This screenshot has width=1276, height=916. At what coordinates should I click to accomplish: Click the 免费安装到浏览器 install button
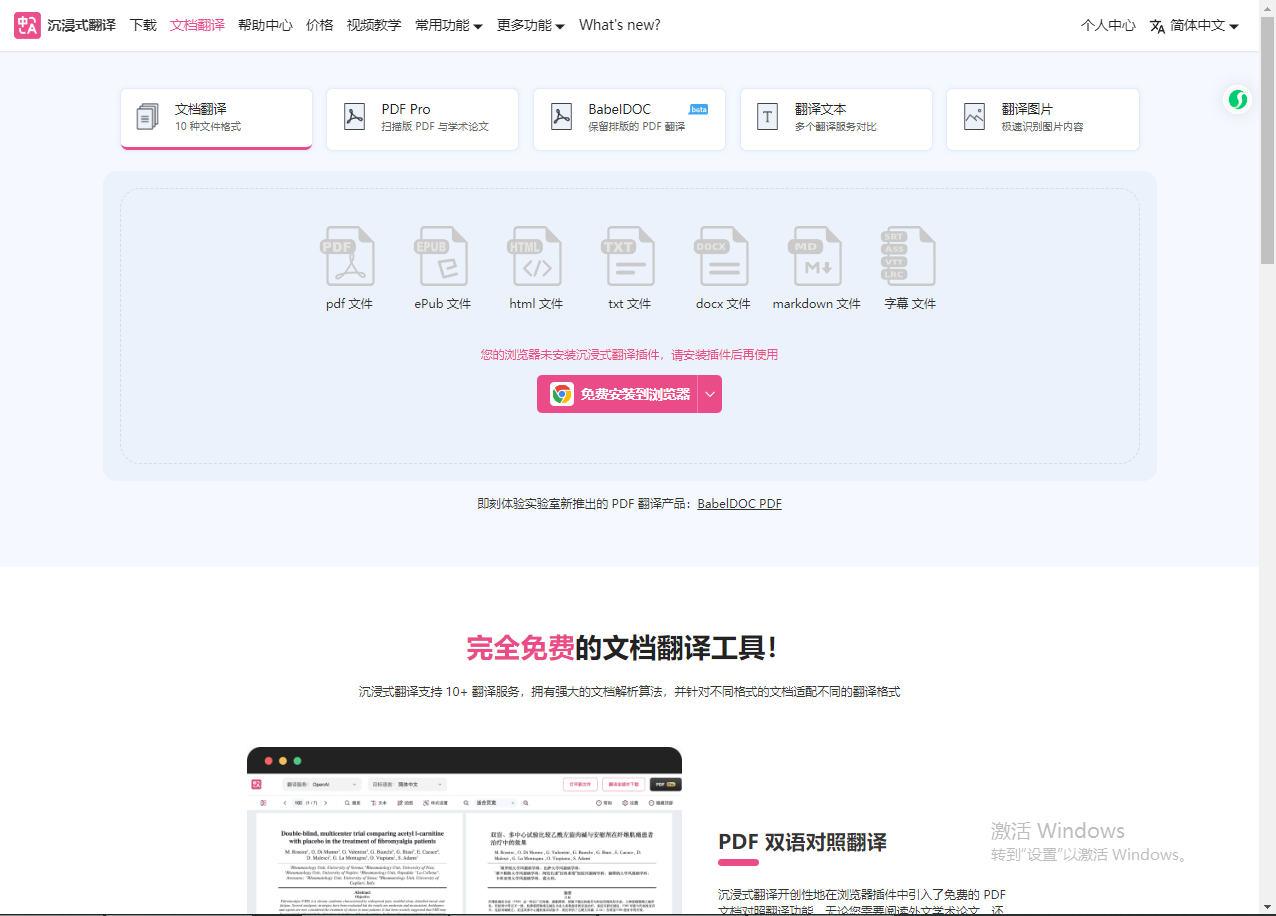tap(617, 394)
